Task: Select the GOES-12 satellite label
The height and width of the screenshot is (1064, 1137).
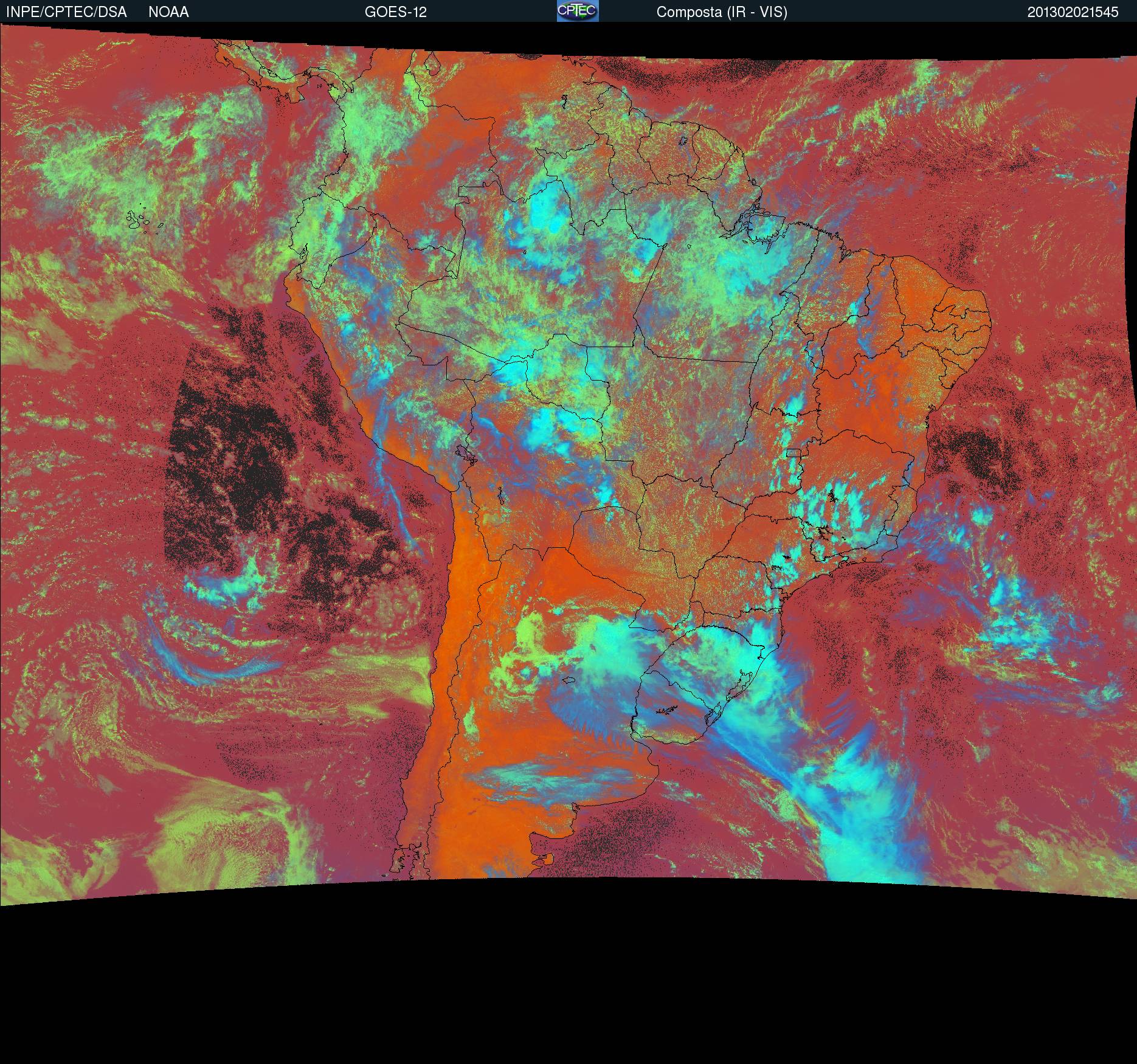Action: pyautogui.click(x=395, y=12)
